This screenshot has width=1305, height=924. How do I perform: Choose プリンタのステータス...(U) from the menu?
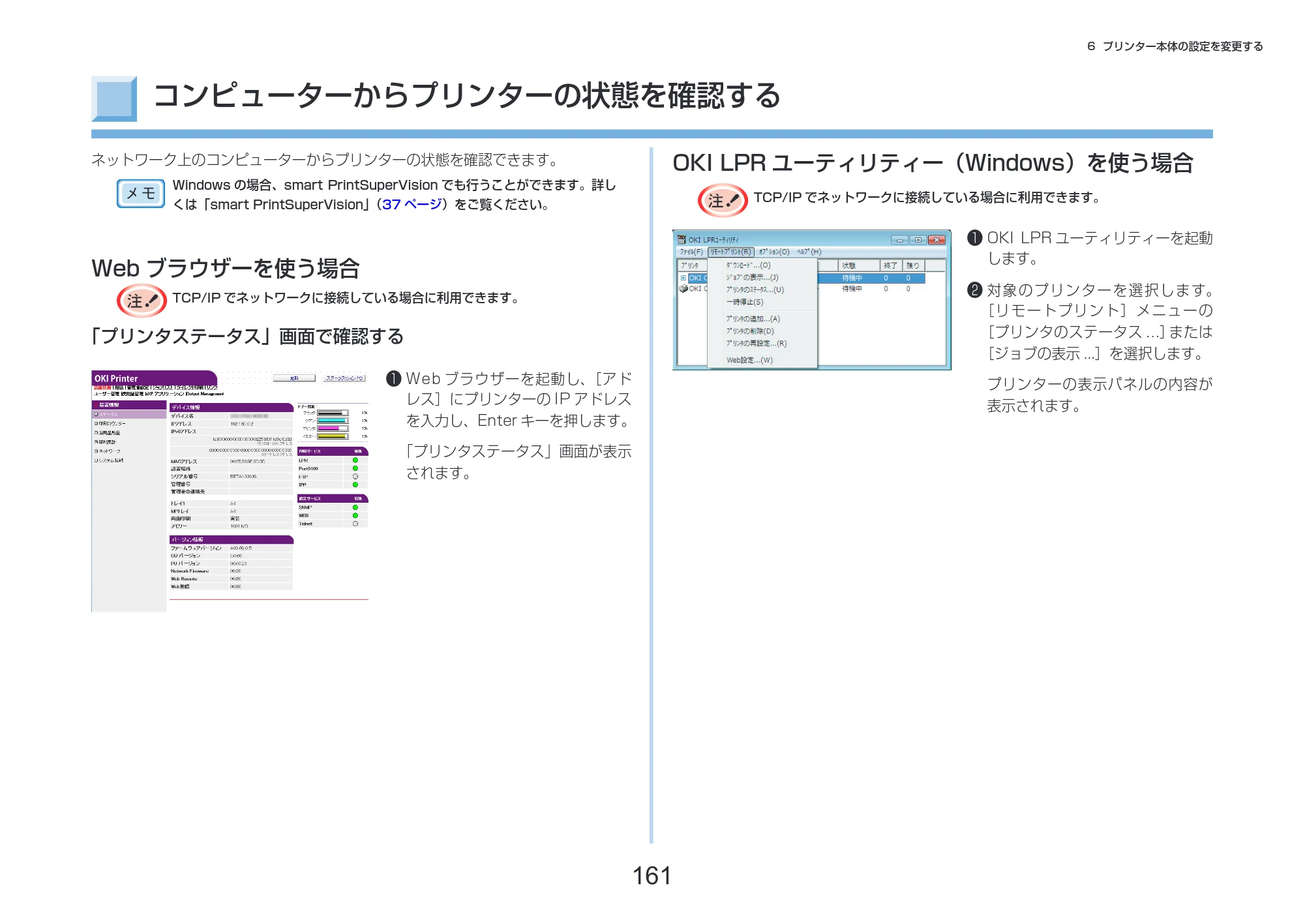pyautogui.click(x=755, y=290)
